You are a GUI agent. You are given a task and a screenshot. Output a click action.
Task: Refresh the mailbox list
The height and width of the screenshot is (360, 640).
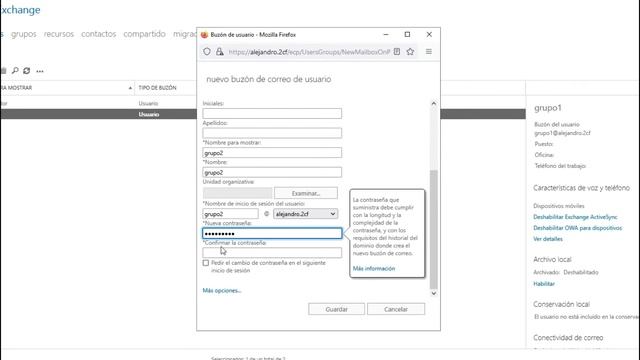point(27,71)
